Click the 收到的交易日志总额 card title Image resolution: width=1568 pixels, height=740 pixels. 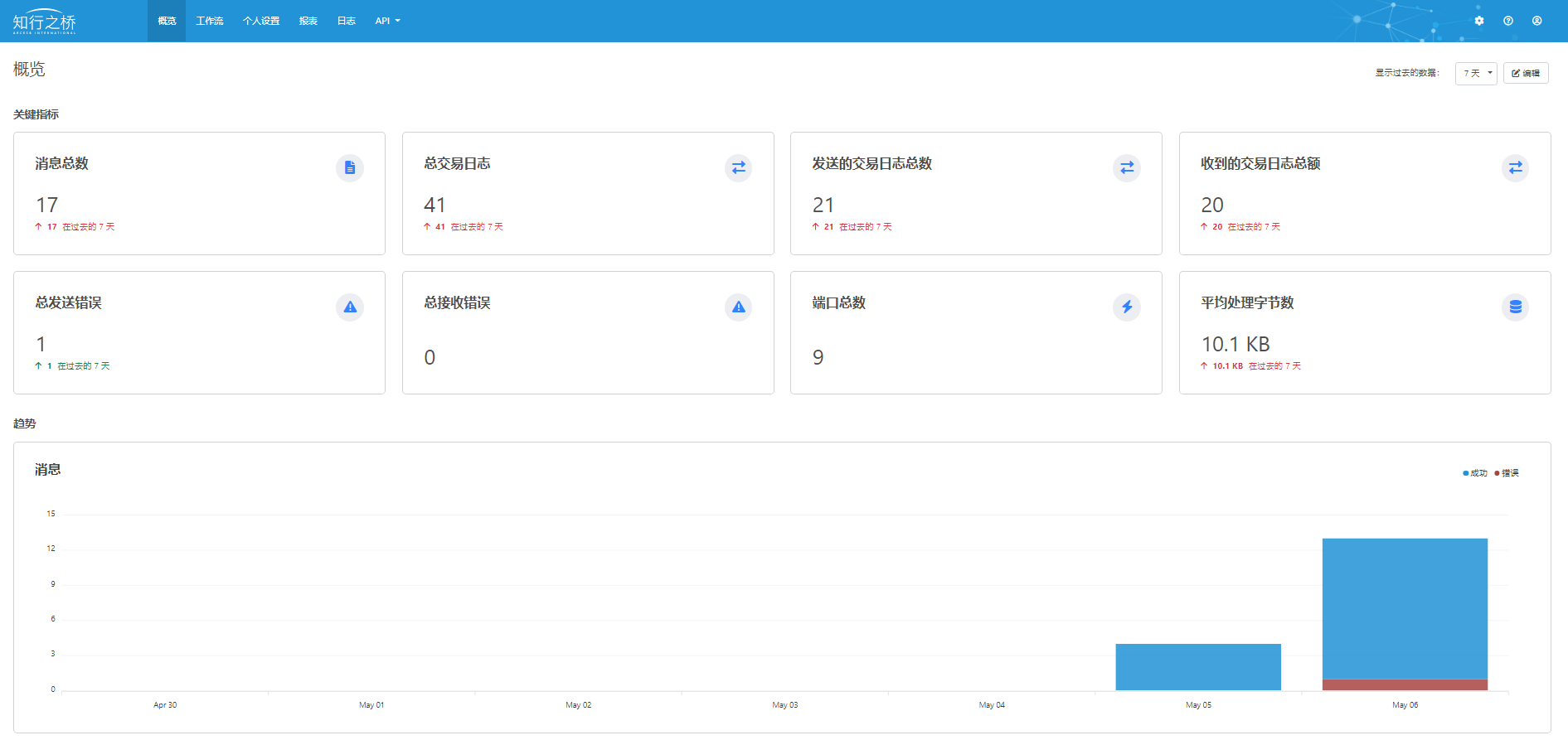(1260, 164)
